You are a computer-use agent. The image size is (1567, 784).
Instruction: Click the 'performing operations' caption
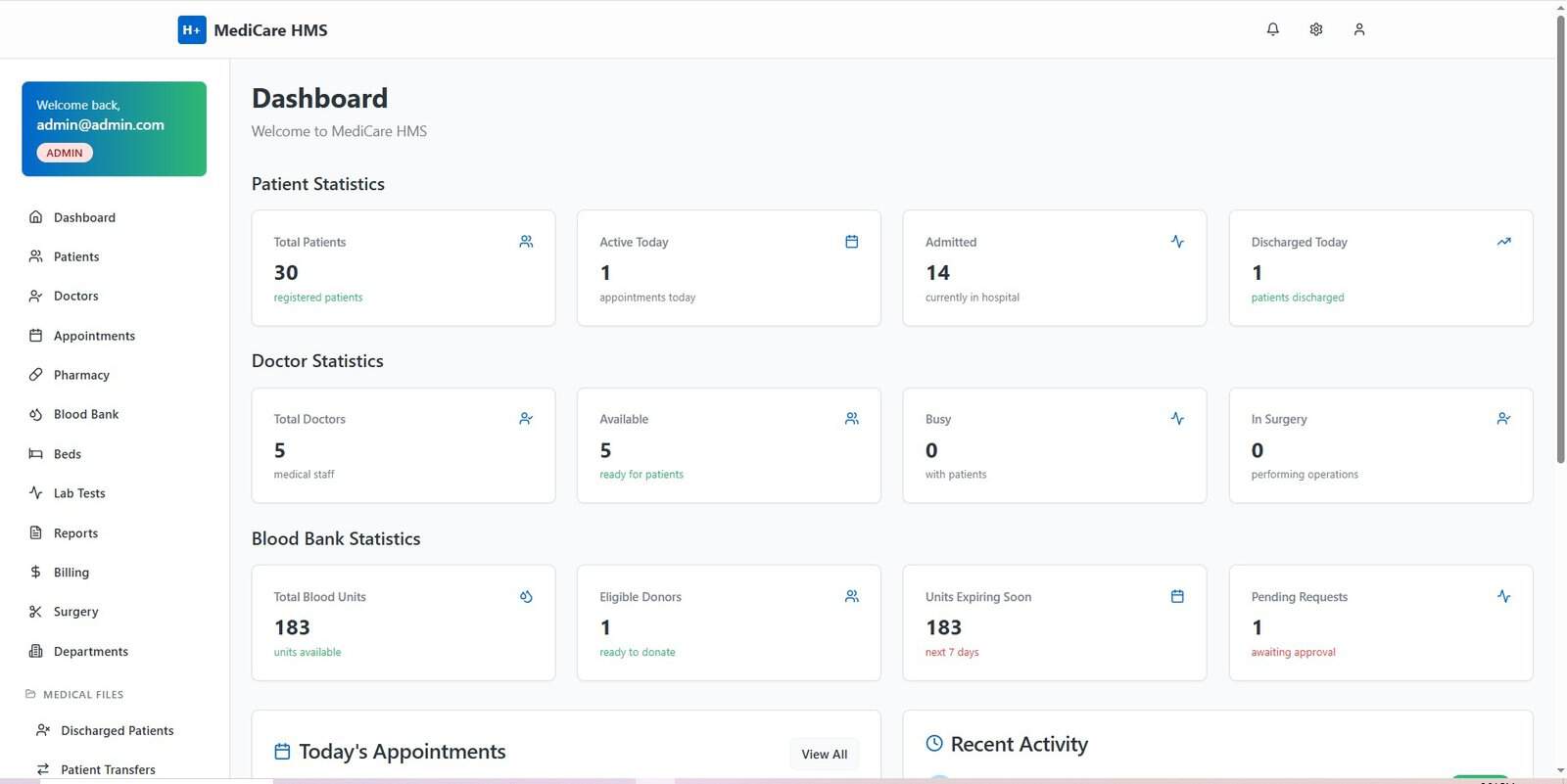1305,475
